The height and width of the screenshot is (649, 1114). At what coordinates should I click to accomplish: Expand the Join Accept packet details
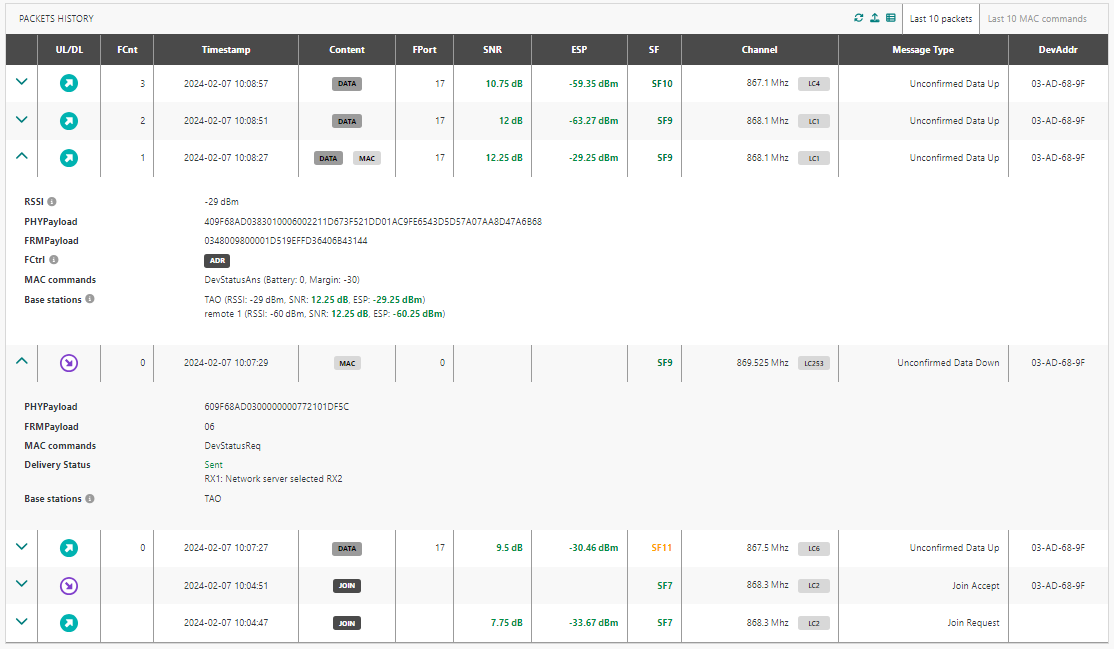click(x=22, y=585)
